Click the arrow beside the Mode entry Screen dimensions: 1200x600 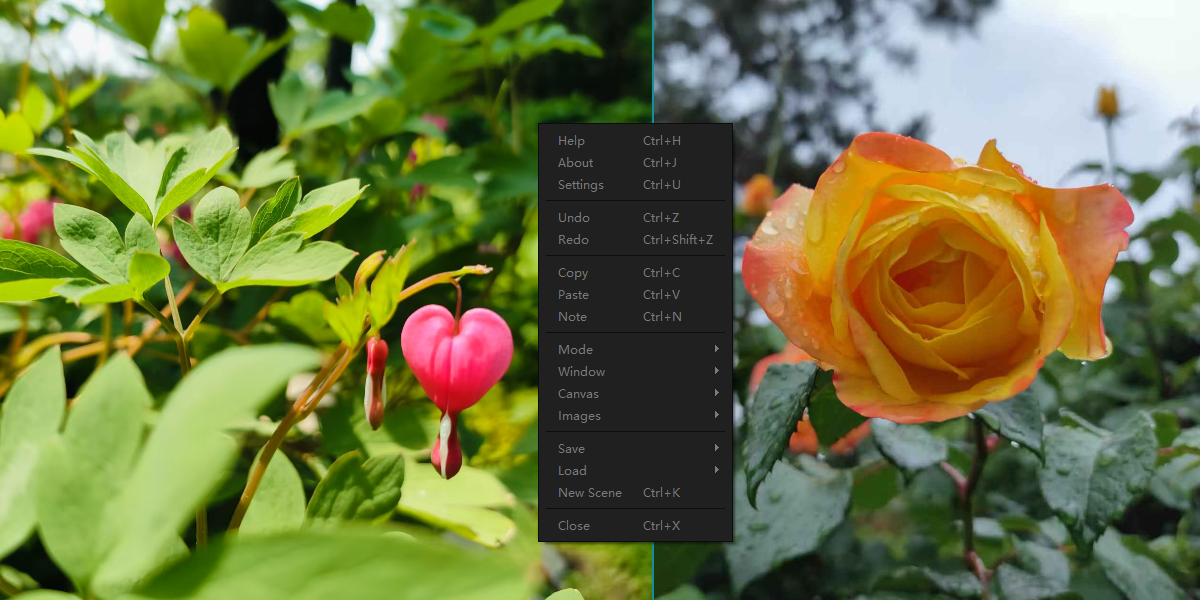tap(717, 350)
